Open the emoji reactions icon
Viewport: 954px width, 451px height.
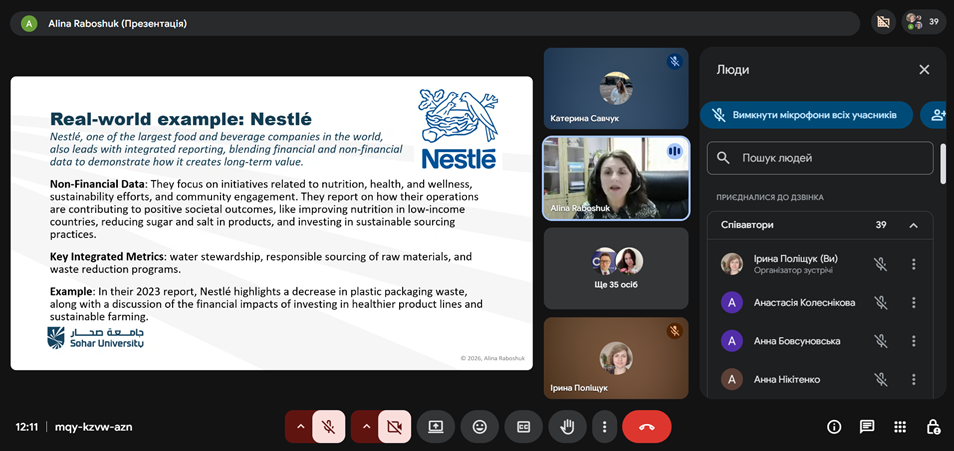[x=479, y=427]
